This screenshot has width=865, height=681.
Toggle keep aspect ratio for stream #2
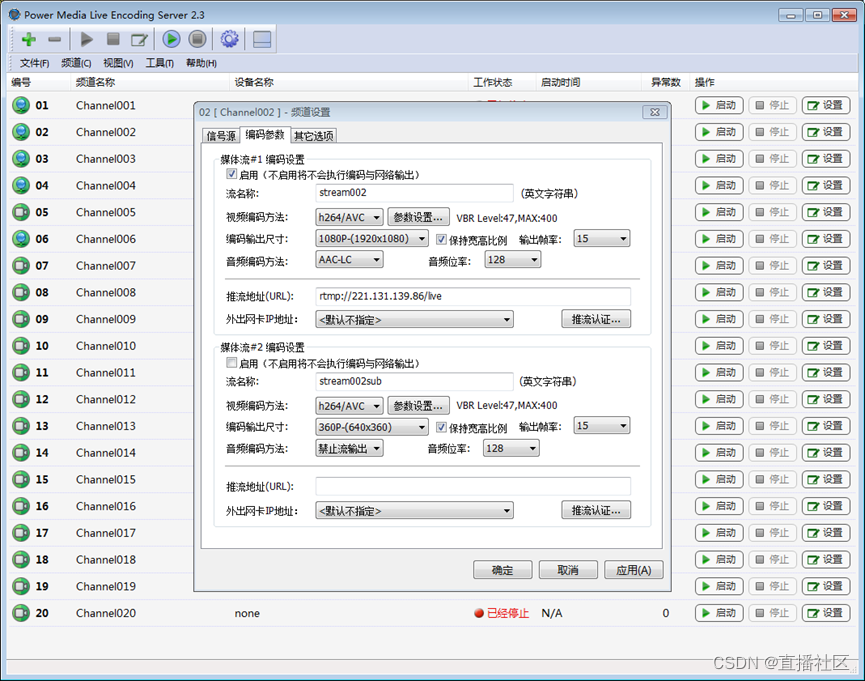[441, 427]
